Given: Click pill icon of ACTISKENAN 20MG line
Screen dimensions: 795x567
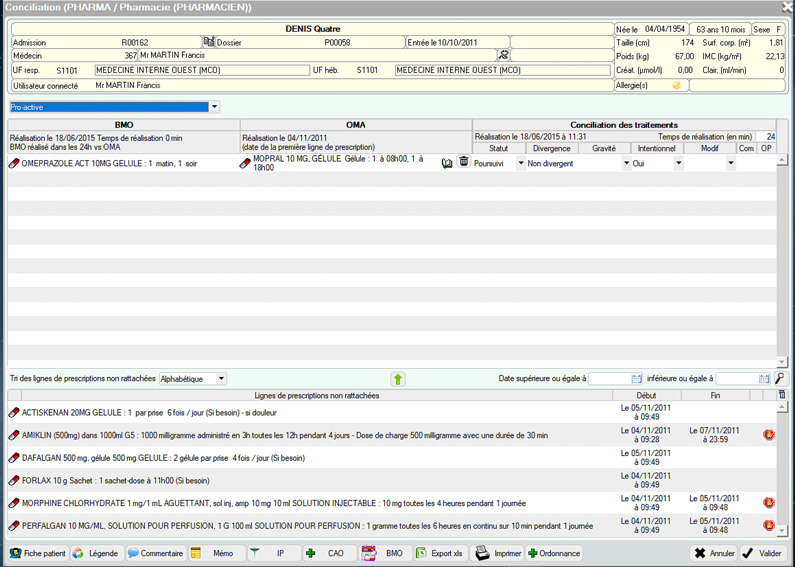Looking at the screenshot, I should pos(14,412).
